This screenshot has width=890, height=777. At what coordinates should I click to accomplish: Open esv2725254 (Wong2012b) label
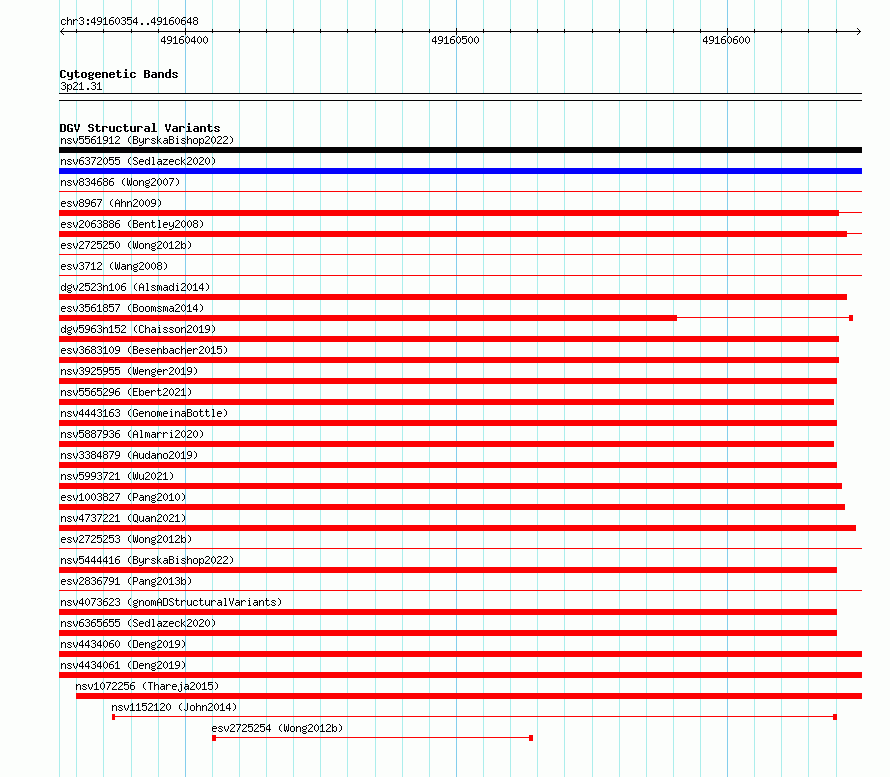click(277, 728)
